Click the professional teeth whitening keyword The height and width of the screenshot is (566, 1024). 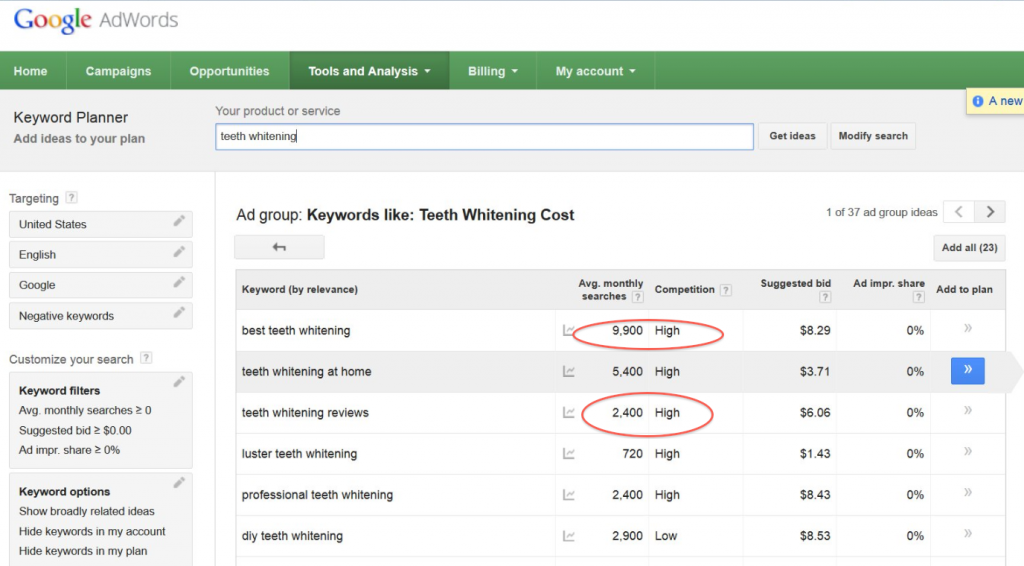(317, 495)
